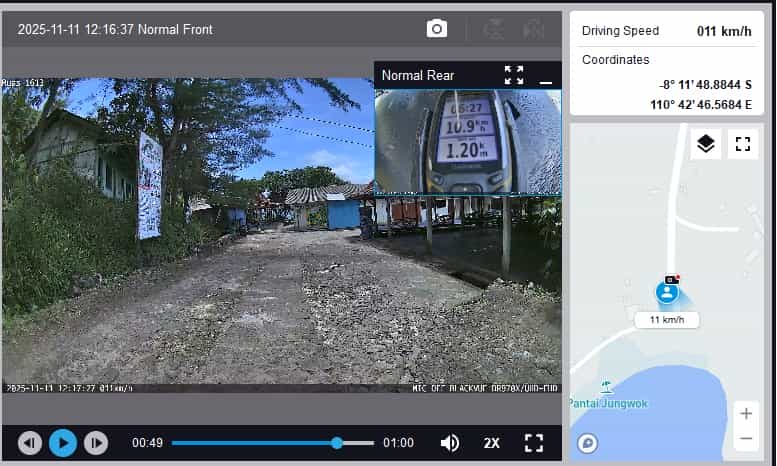Screen dimensions: 777x466
Task: Step back to the previous frame
Action: (x=30, y=442)
